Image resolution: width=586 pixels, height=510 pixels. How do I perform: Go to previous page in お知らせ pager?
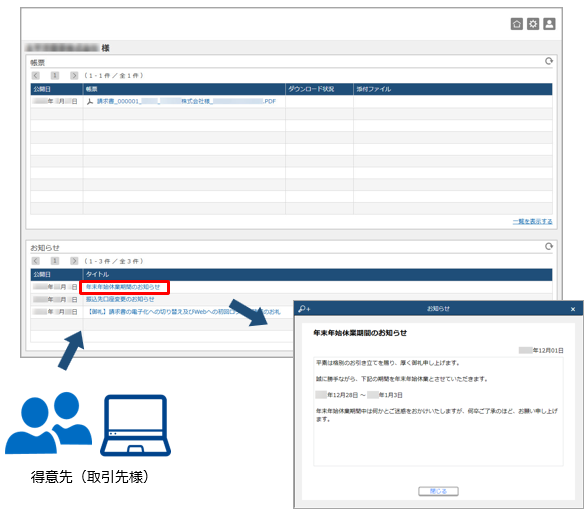pyautogui.click(x=36, y=261)
